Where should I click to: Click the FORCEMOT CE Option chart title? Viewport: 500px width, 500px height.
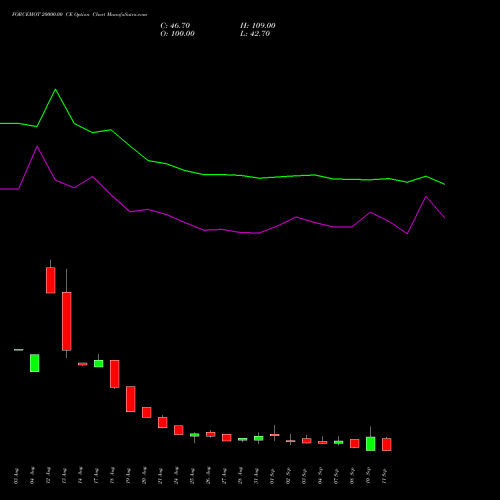point(79,15)
